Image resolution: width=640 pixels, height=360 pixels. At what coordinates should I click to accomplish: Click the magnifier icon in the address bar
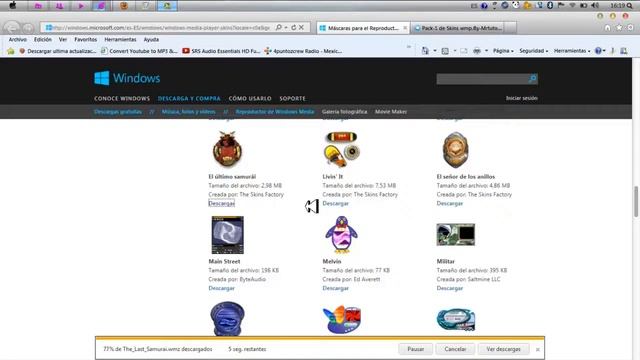(x=278, y=27)
